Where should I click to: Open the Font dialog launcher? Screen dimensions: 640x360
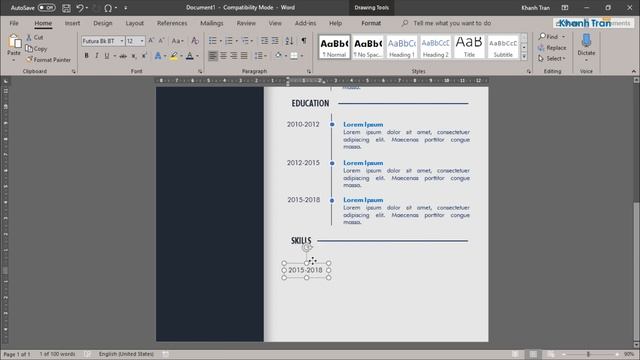coord(200,71)
